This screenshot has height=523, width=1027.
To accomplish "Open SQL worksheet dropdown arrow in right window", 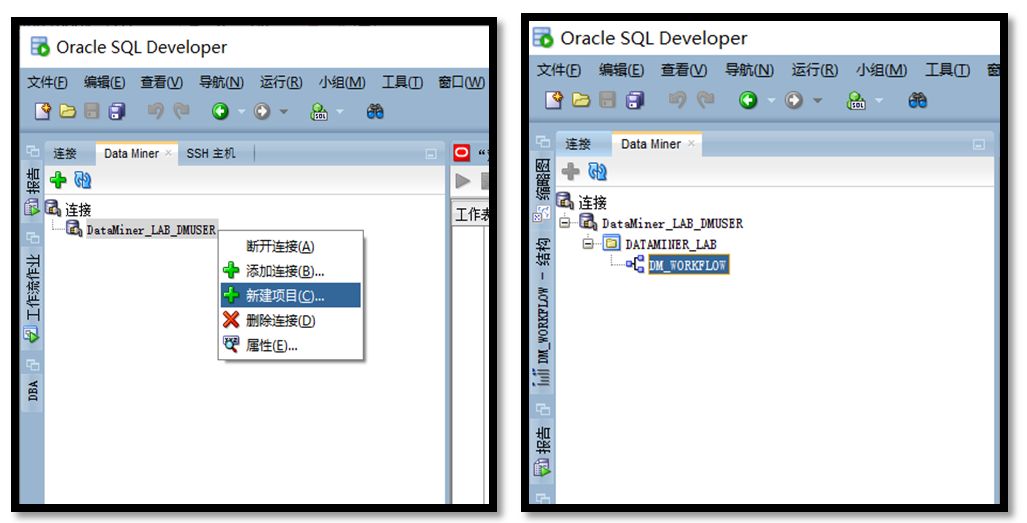I will click(879, 100).
